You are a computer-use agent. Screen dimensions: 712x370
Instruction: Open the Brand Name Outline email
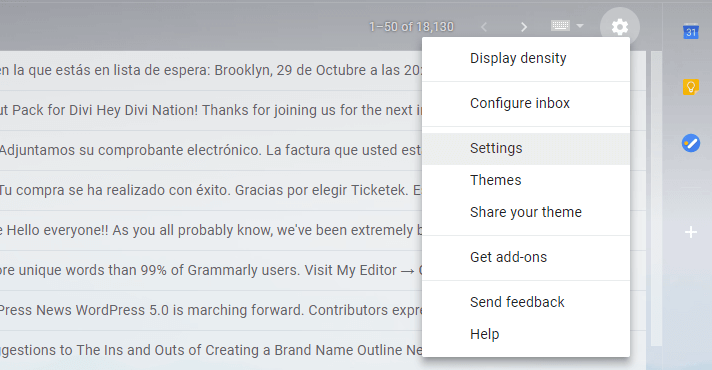point(211,350)
